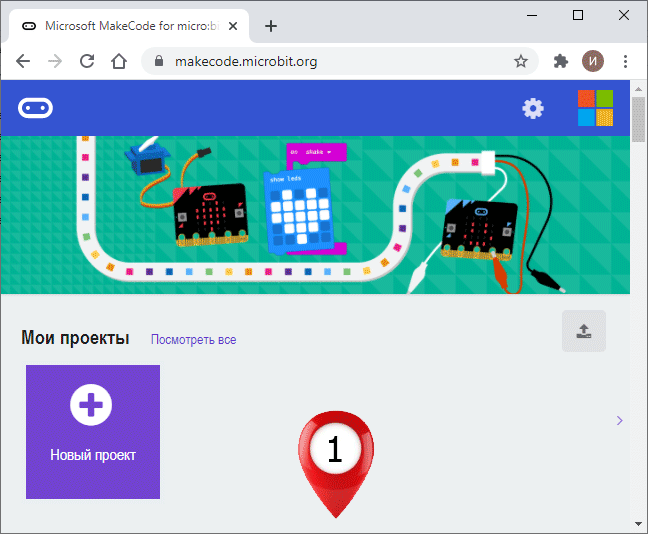Click the address bar showing makecode.microbit.org
Screen dimensions: 648x534
340,61
